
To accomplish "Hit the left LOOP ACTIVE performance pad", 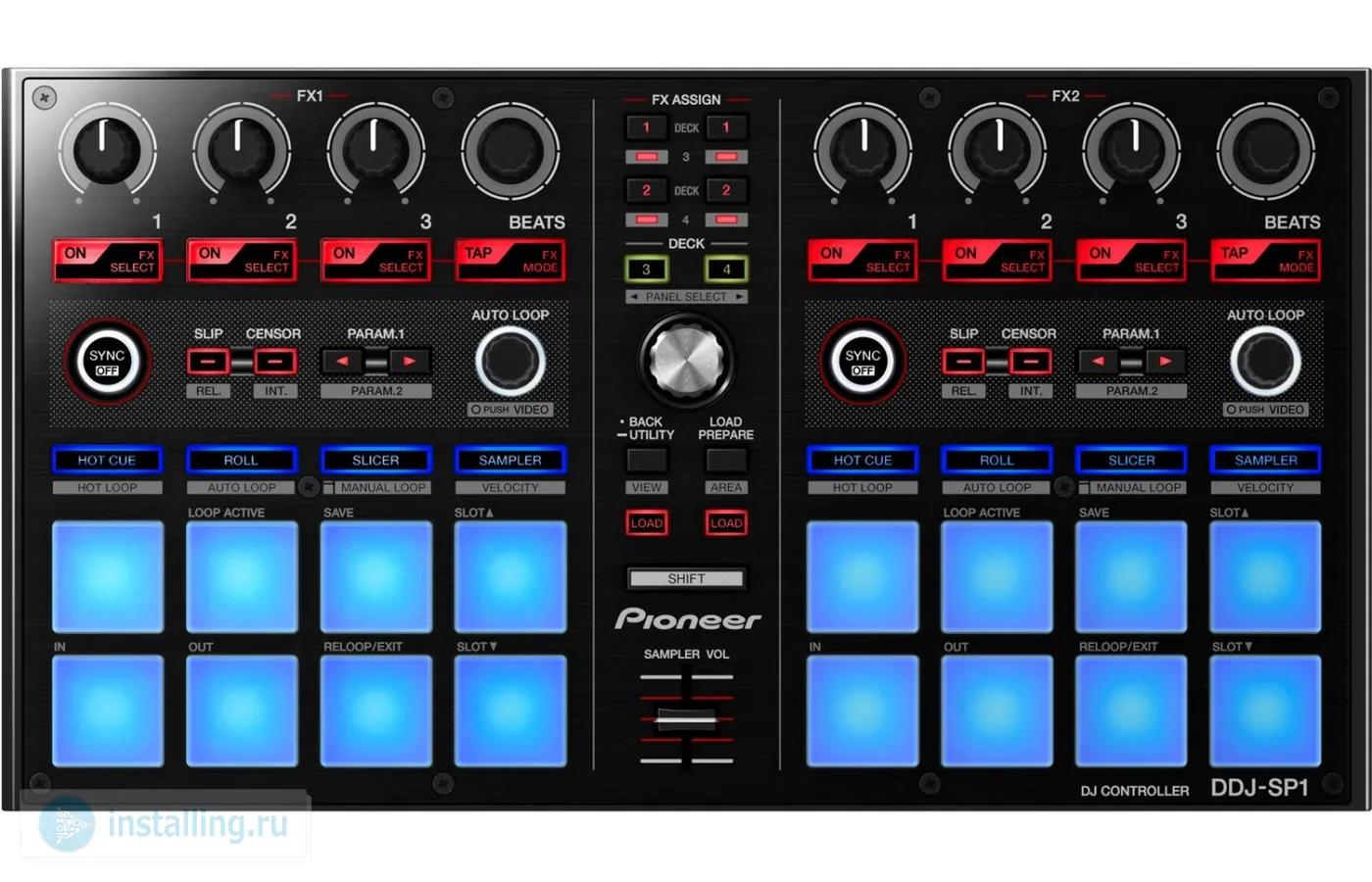I will [242, 576].
